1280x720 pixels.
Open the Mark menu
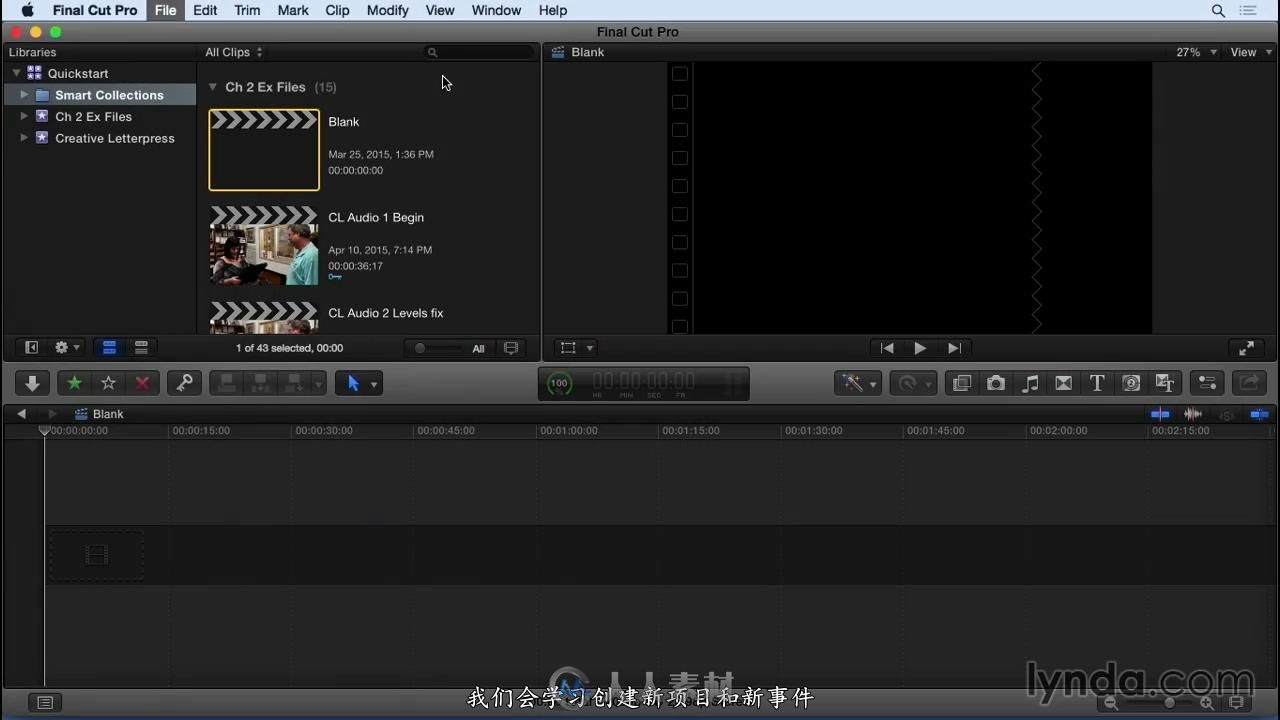293,10
